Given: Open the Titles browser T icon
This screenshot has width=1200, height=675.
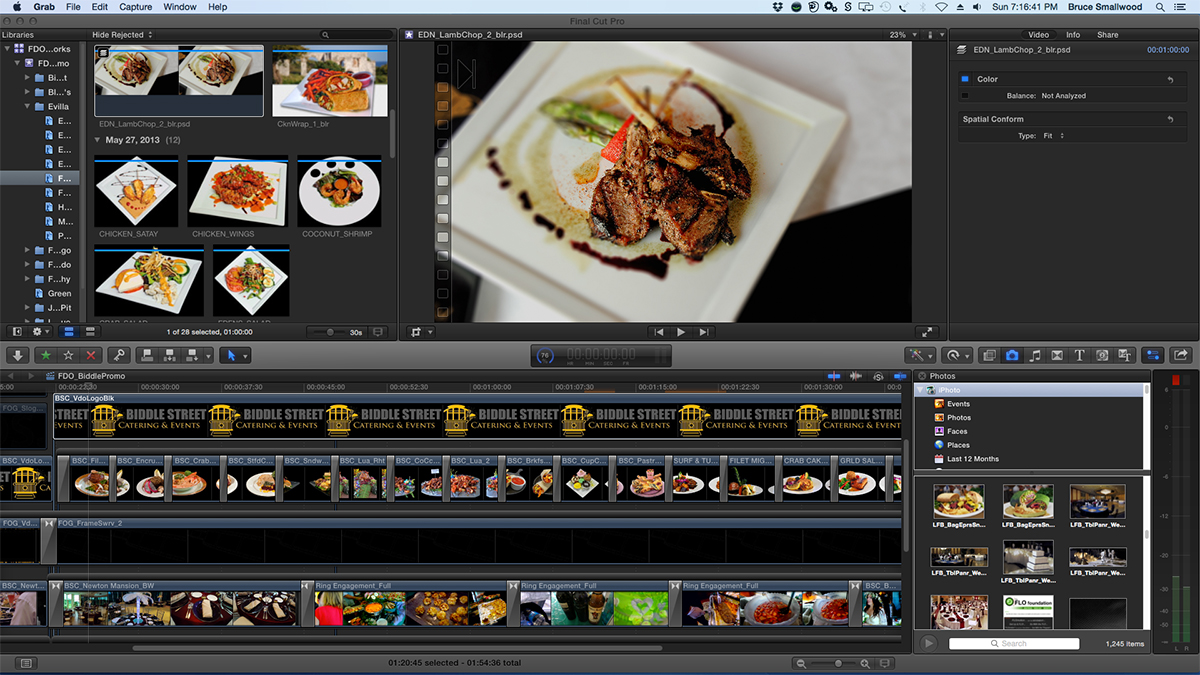Looking at the screenshot, I should [1080, 355].
